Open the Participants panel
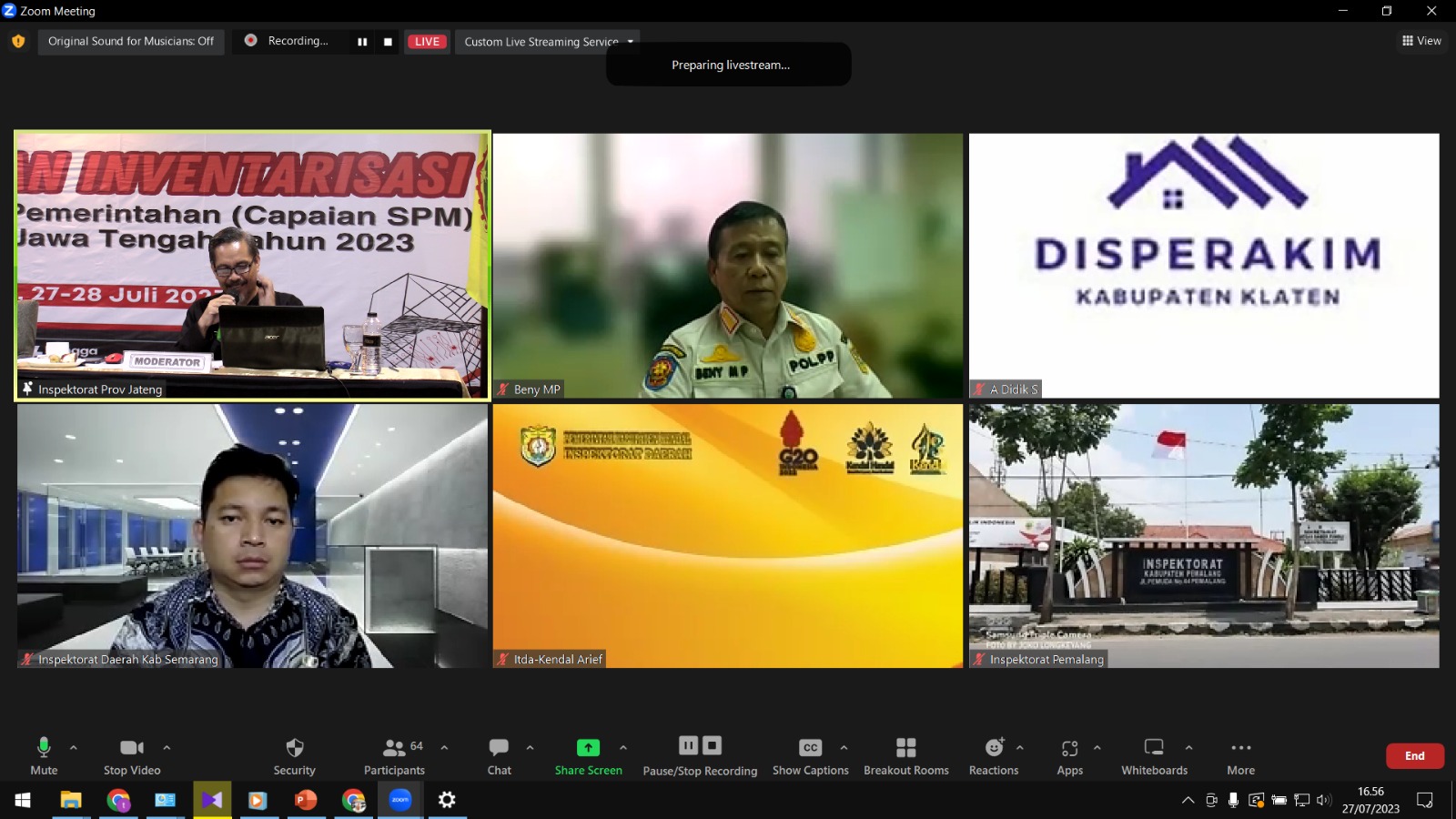Screen dimensions: 1456x819 pos(395,756)
